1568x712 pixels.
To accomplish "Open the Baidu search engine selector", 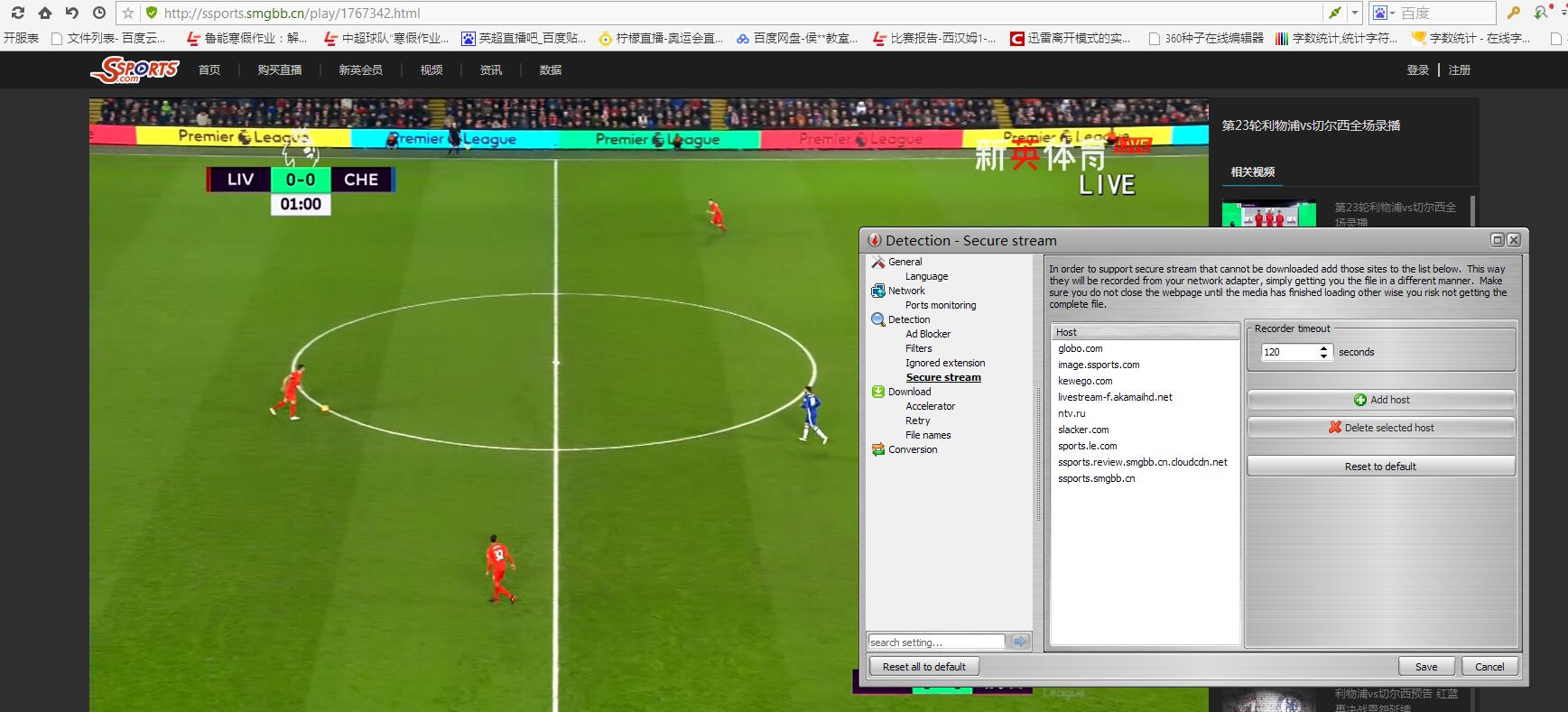I will [x=1383, y=13].
